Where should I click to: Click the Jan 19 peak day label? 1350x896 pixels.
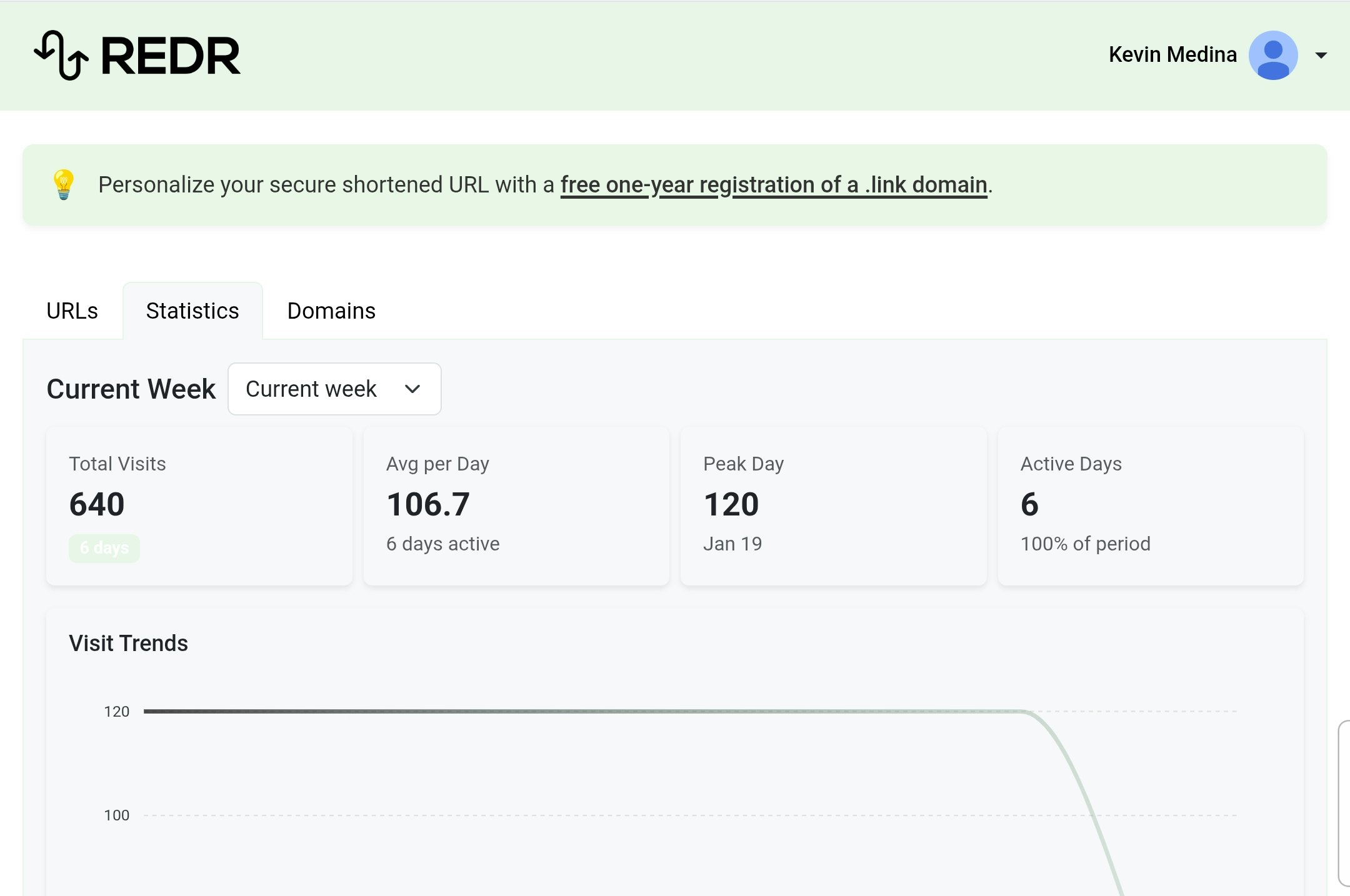pyautogui.click(x=732, y=544)
